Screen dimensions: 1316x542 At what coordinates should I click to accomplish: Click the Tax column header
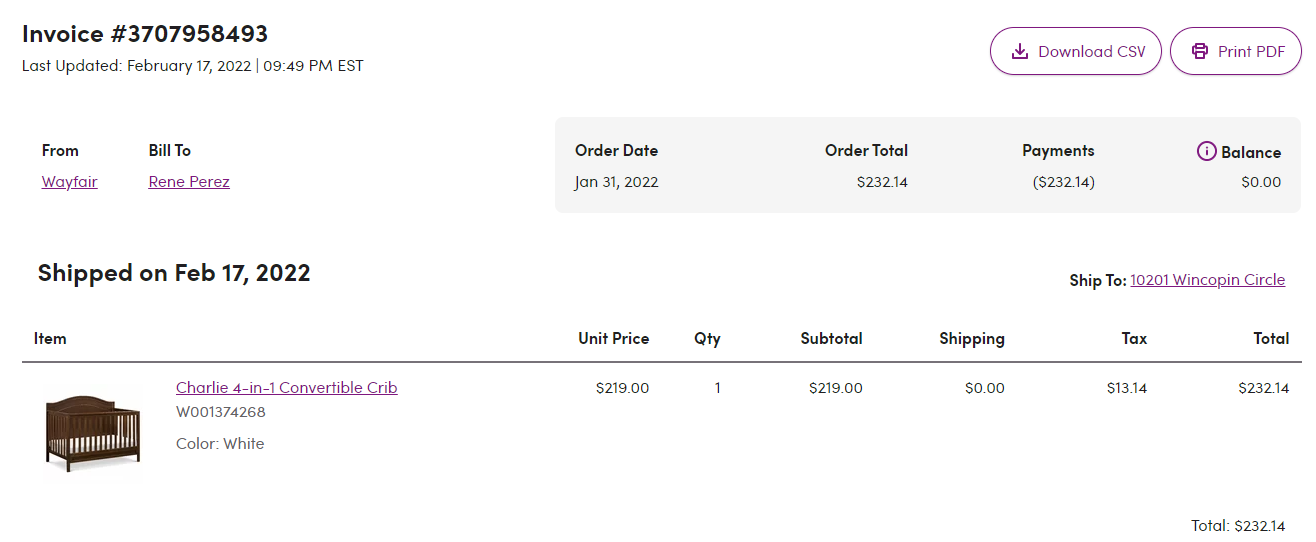[x=1134, y=338]
